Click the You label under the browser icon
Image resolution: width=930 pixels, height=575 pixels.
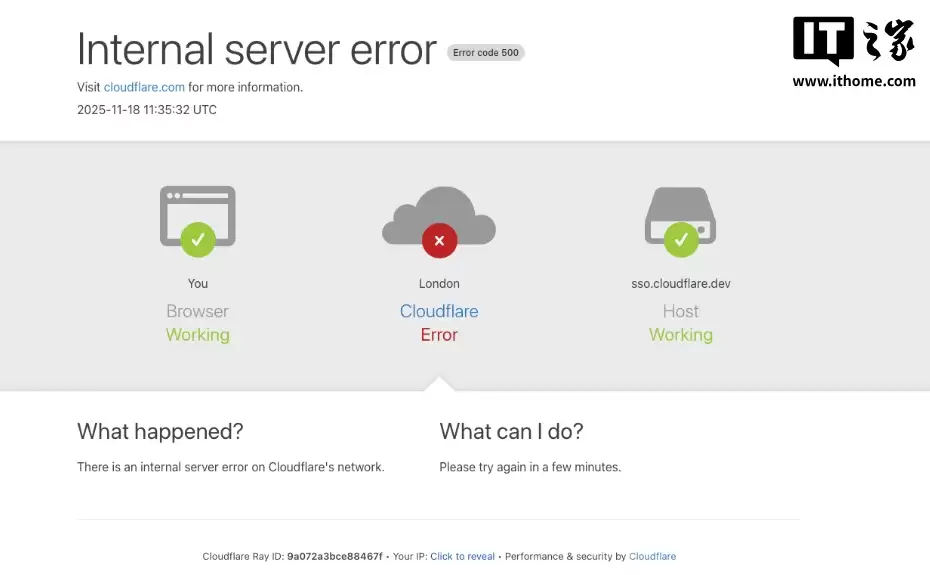point(198,284)
